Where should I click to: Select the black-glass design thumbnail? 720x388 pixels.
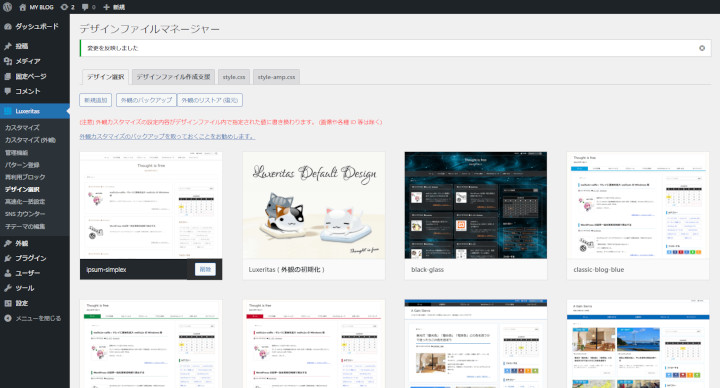click(476, 205)
